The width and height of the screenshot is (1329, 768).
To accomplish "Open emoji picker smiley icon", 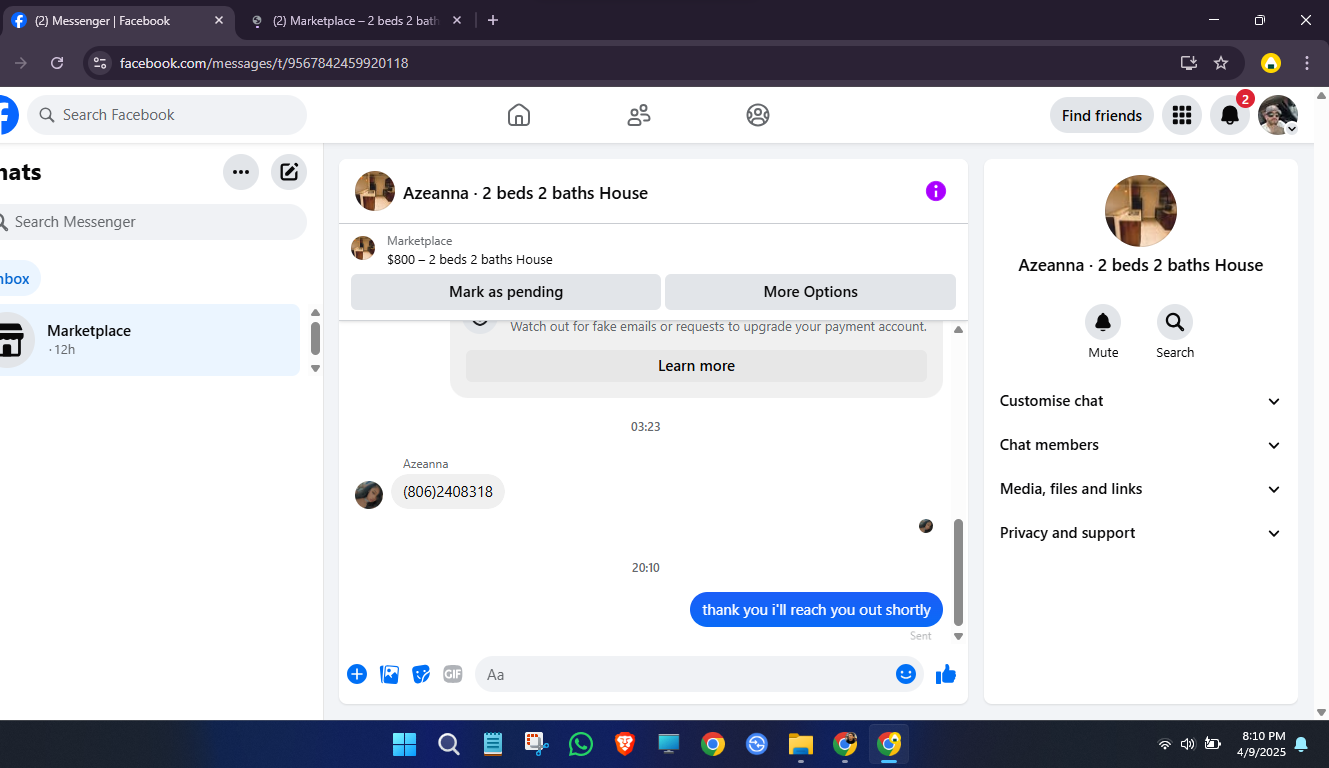I will click(906, 674).
